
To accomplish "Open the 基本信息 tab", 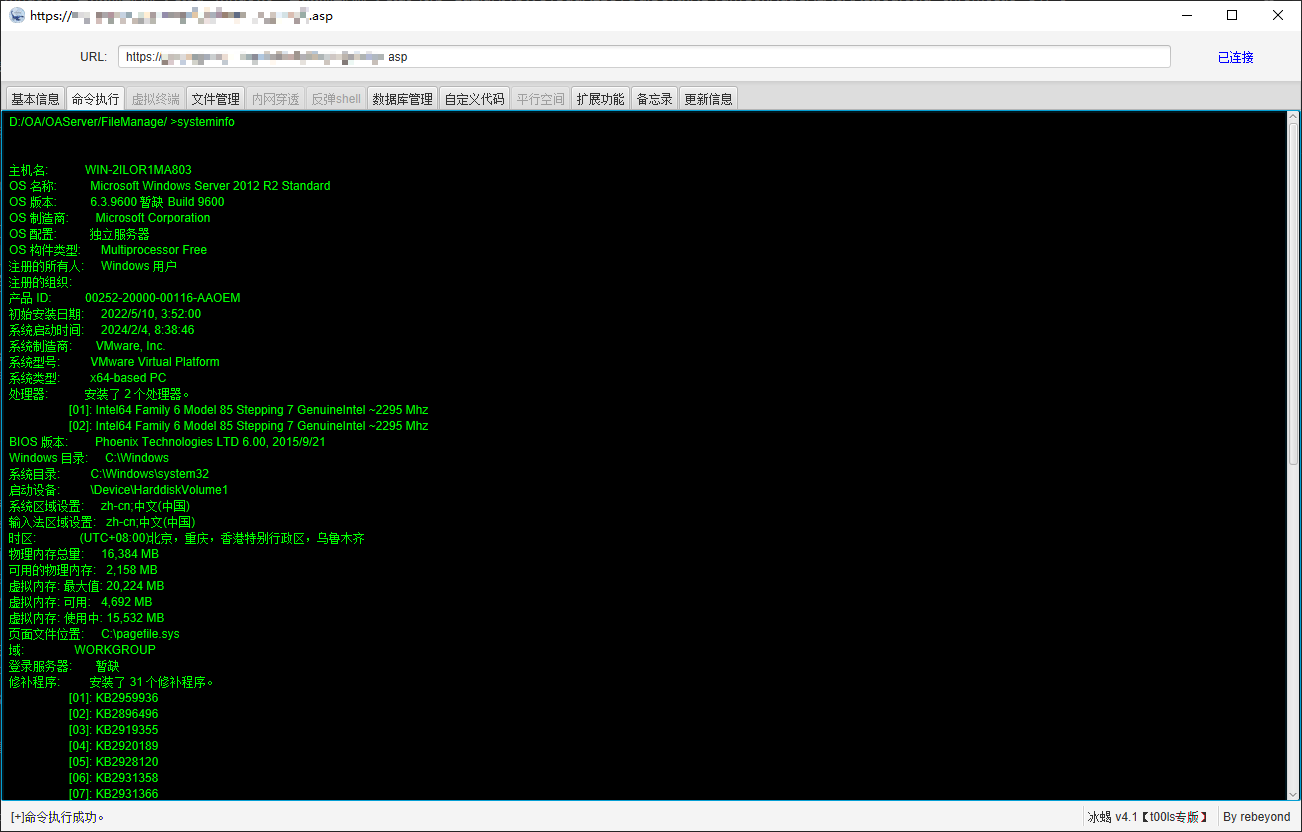I will [x=35, y=99].
